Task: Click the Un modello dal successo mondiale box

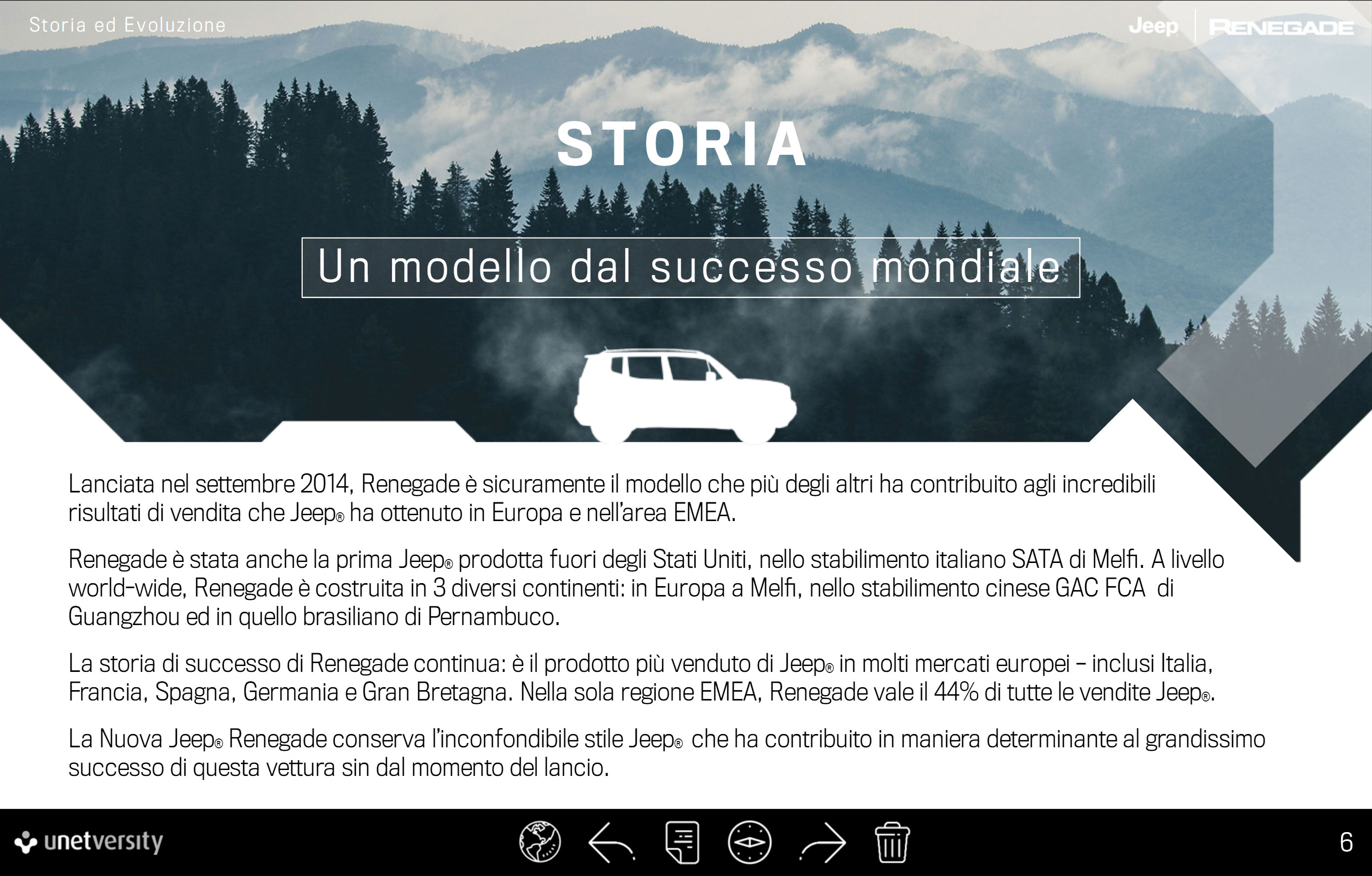Action: tap(690, 267)
